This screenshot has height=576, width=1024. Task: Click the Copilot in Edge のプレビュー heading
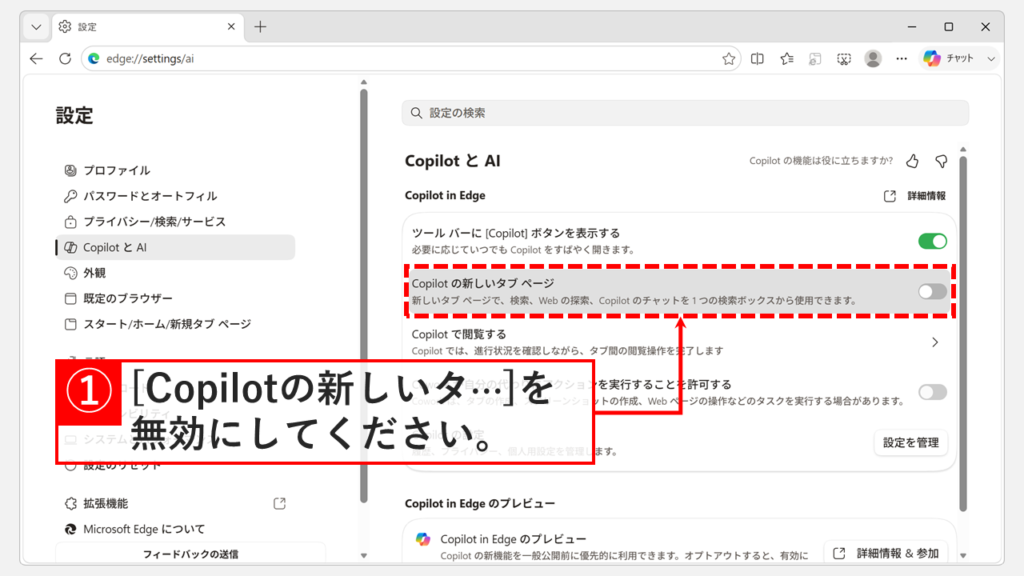(x=480, y=504)
